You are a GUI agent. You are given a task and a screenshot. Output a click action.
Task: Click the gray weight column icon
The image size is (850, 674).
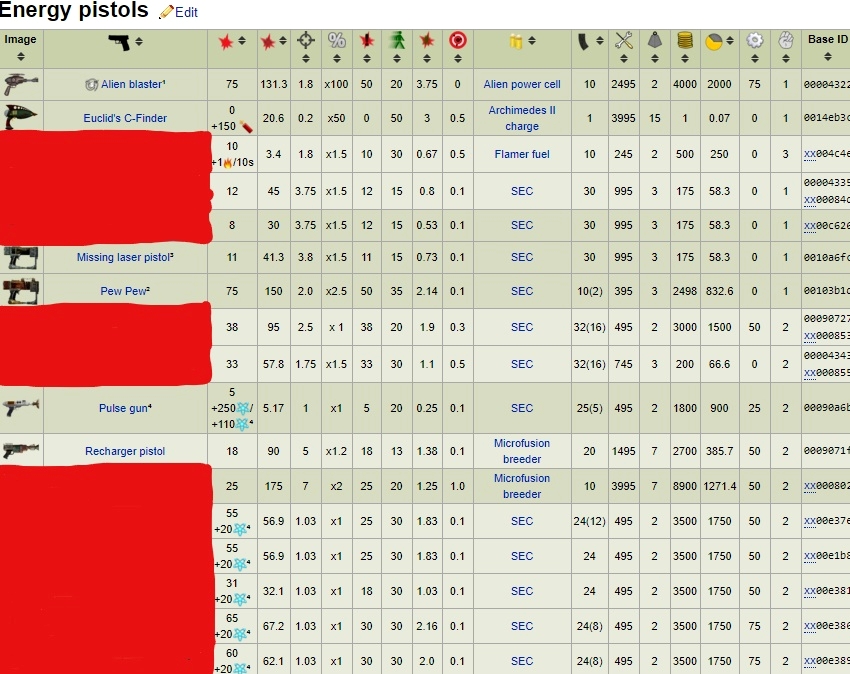tap(654, 41)
